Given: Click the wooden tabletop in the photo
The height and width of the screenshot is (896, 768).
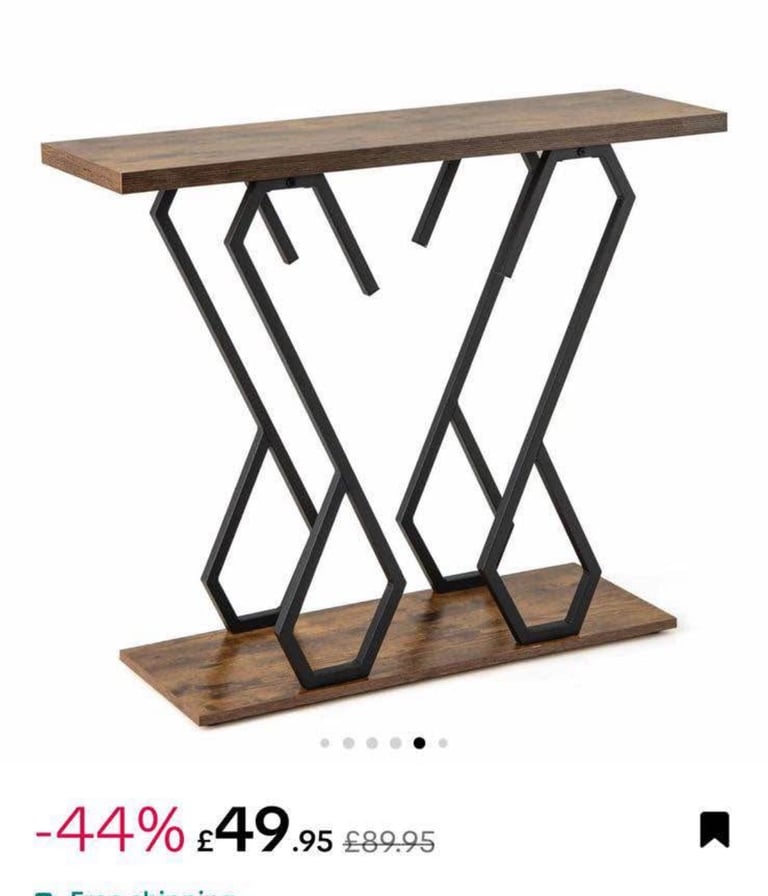Looking at the screenshot, I should tap(384, 141).
